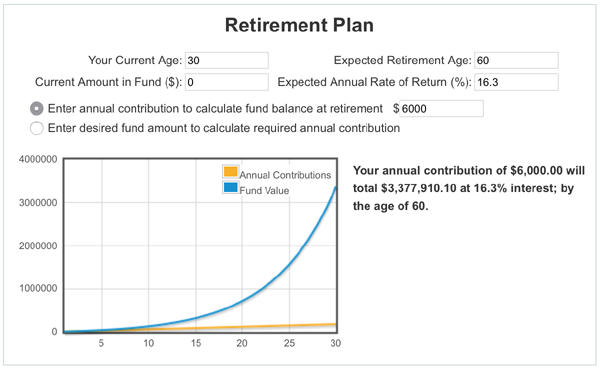Click the annual contribution dollar amount field
The image size is (600, 369).
click(442, 109)
